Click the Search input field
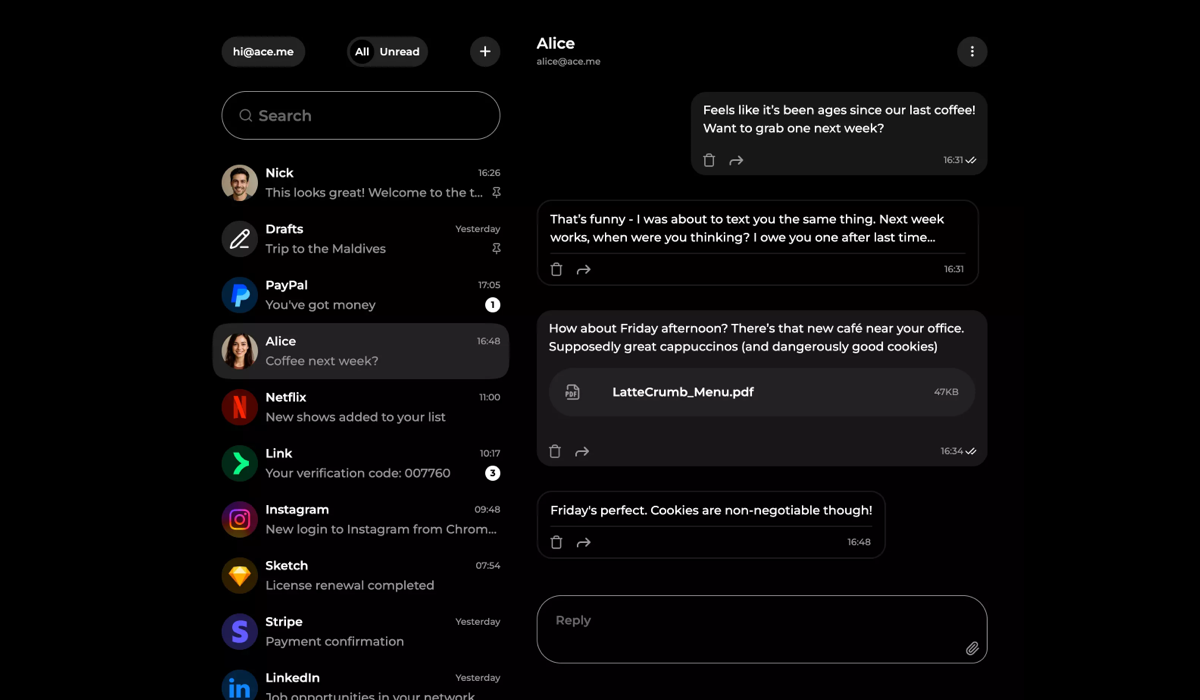1200x700 pixels. [361, 116]
